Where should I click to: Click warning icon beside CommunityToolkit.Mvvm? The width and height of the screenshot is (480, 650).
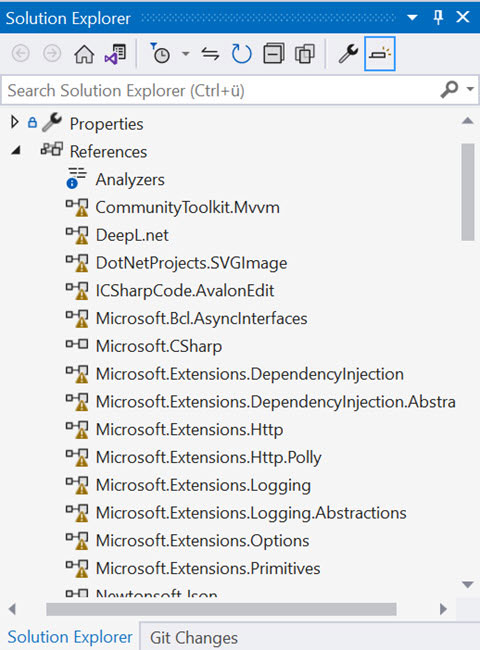pos(82,211)
